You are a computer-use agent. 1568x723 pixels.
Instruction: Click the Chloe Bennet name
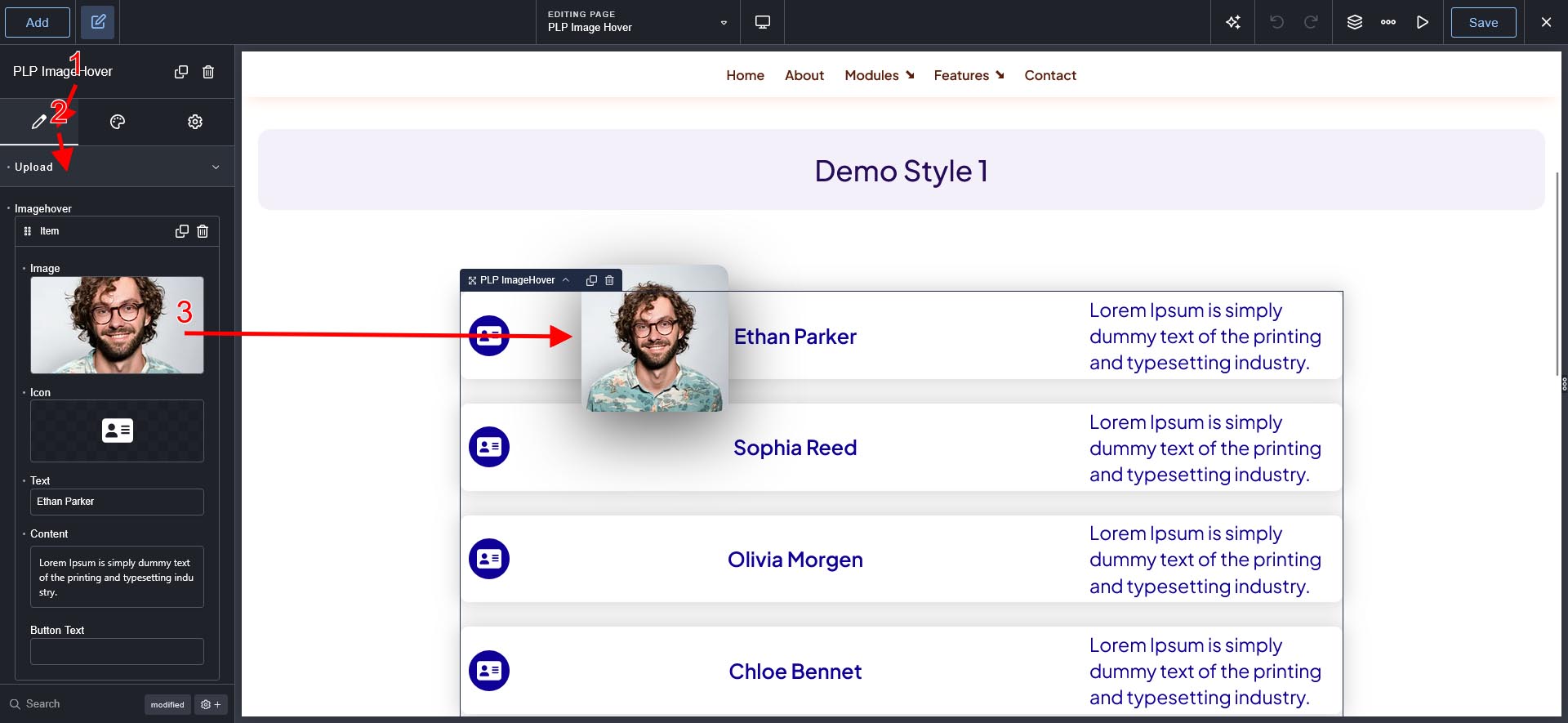coord(795,672)
